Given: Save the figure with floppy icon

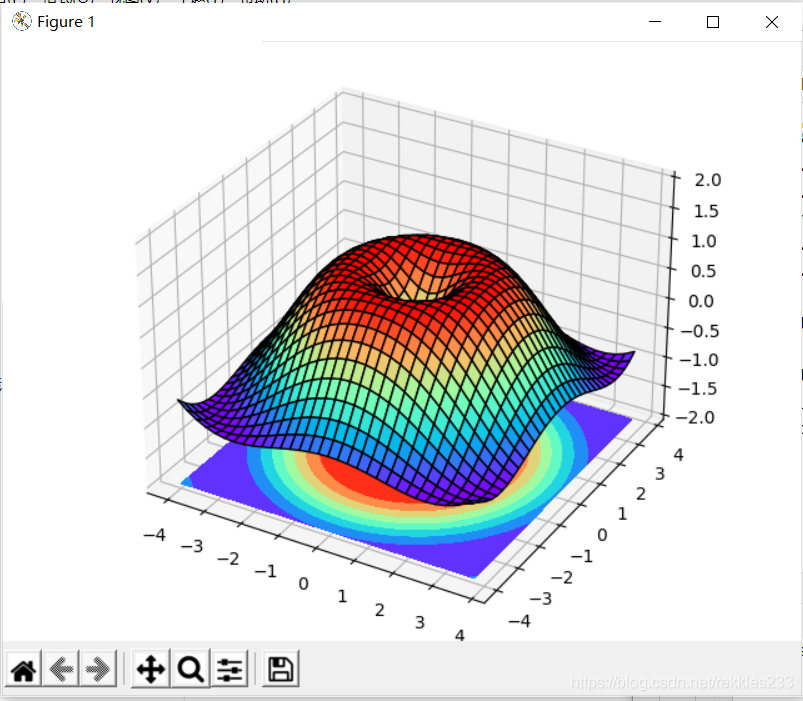Looking at the screenshot, I should (281, 669).
